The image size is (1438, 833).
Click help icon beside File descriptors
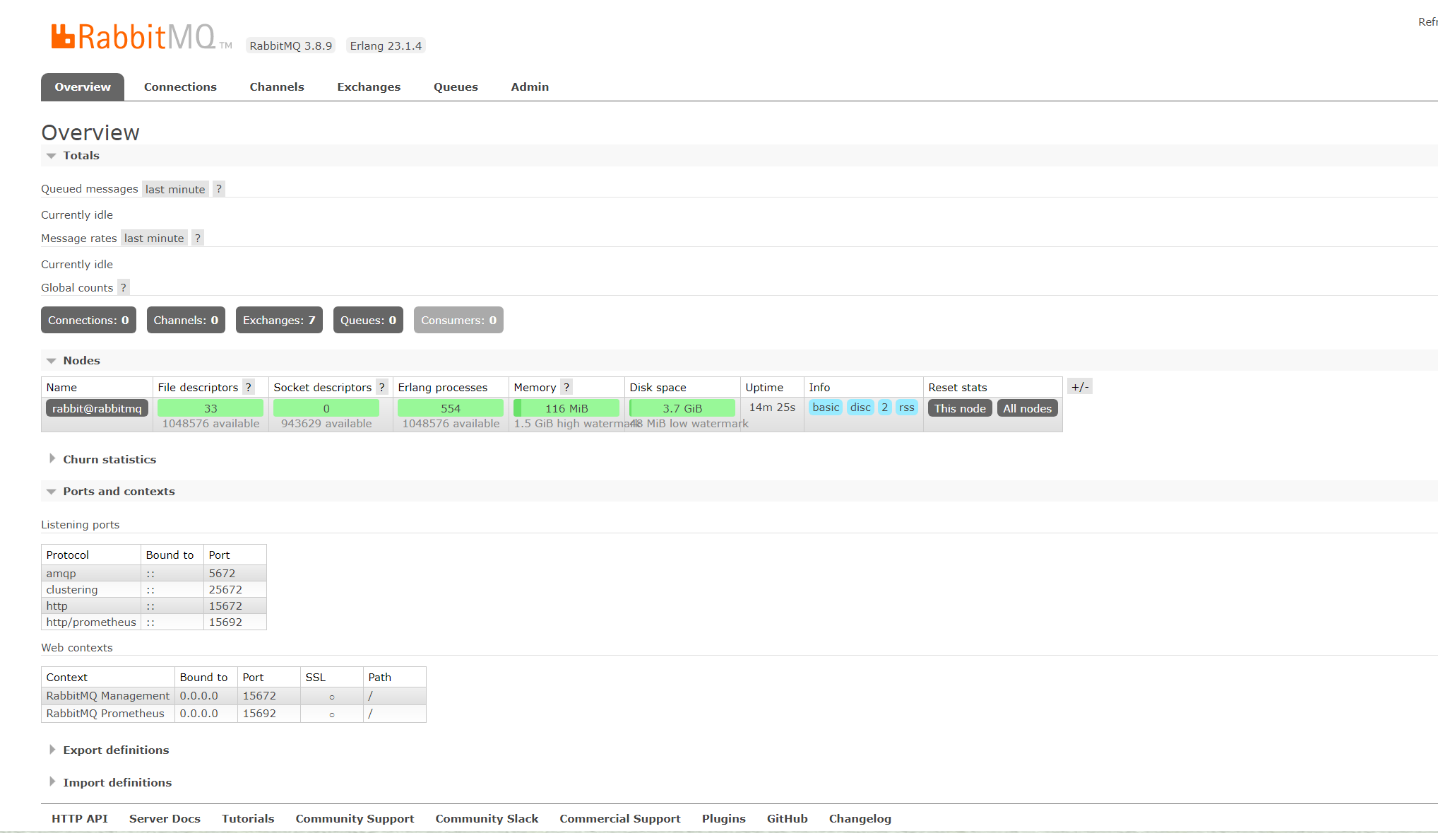point(248,387)
